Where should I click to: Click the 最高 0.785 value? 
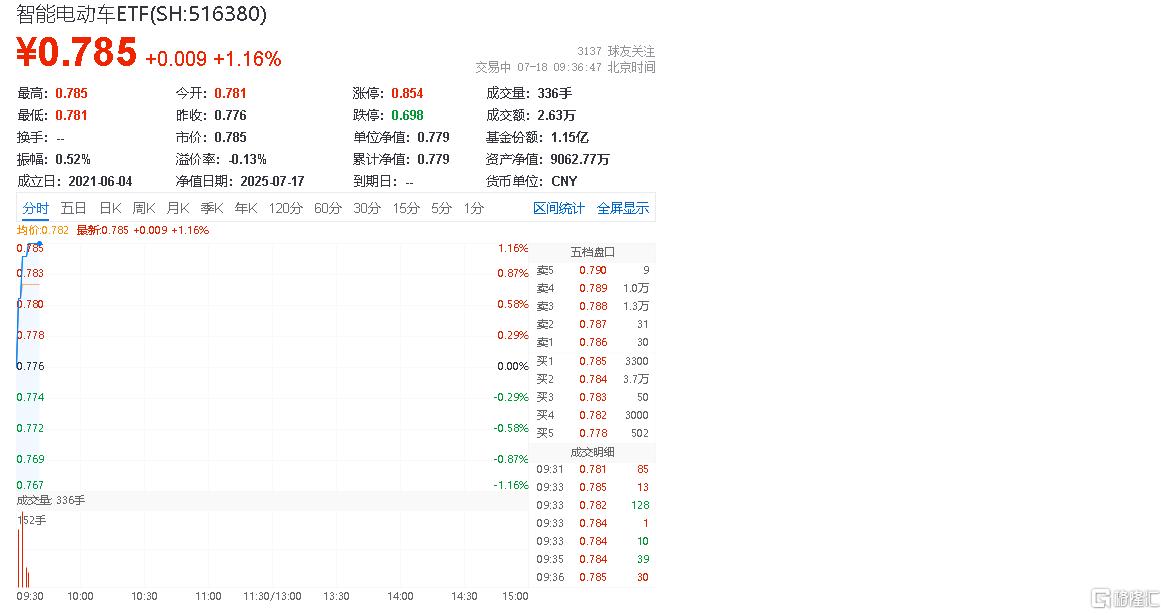point(71,94)
